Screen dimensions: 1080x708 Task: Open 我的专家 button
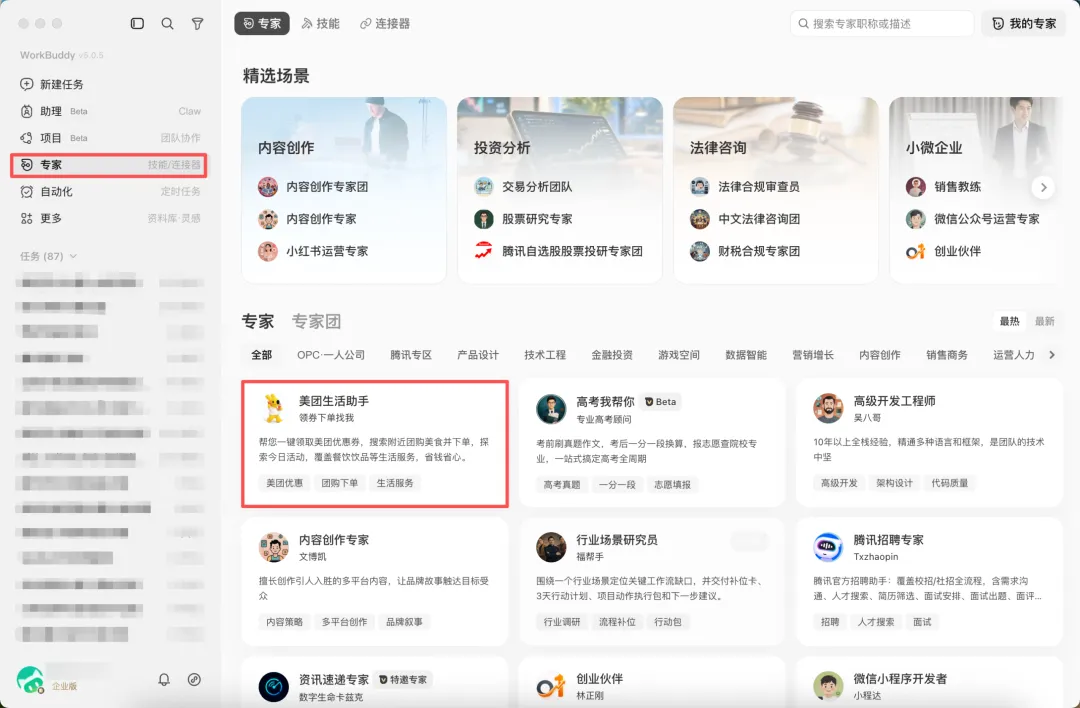click(1024, 23)
